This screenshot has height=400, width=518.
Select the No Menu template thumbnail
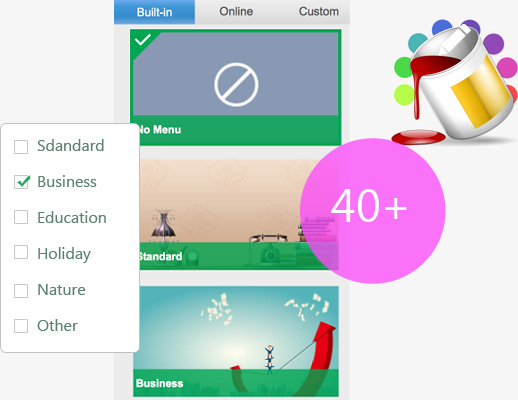coord(236,87)
